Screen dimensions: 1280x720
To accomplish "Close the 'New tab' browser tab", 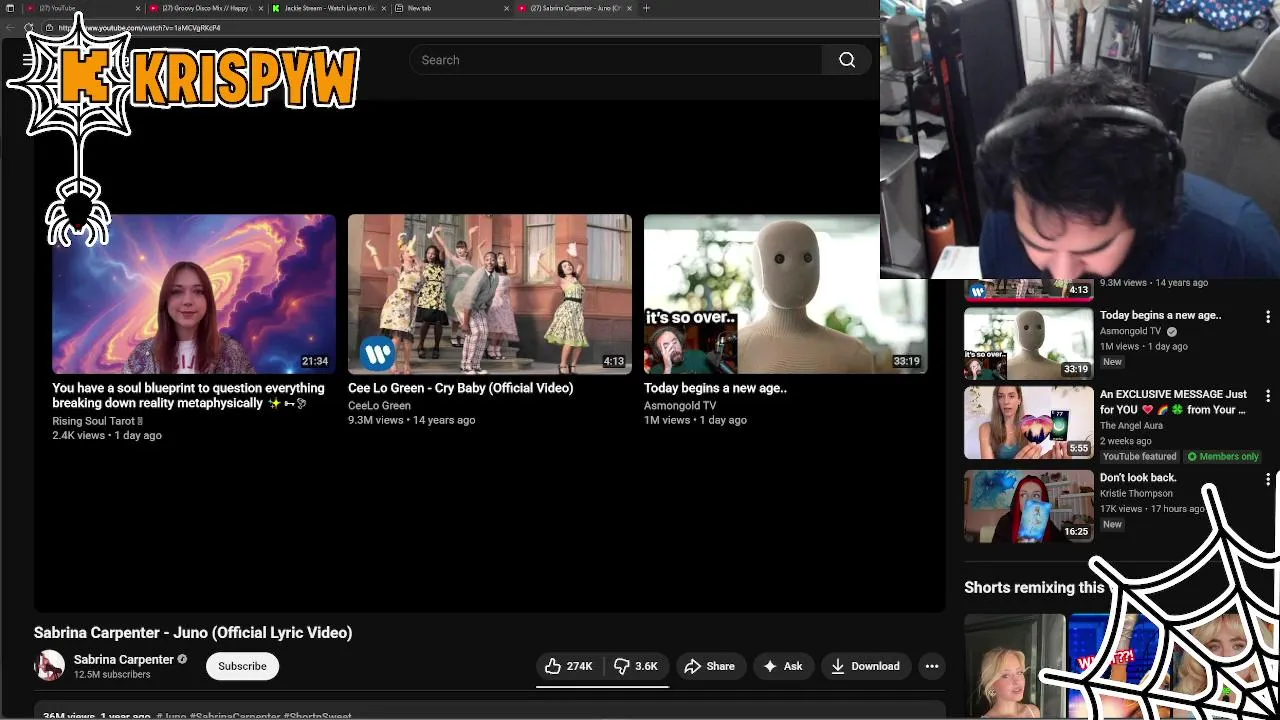I will pyautogui.click(x=507, y=8).
